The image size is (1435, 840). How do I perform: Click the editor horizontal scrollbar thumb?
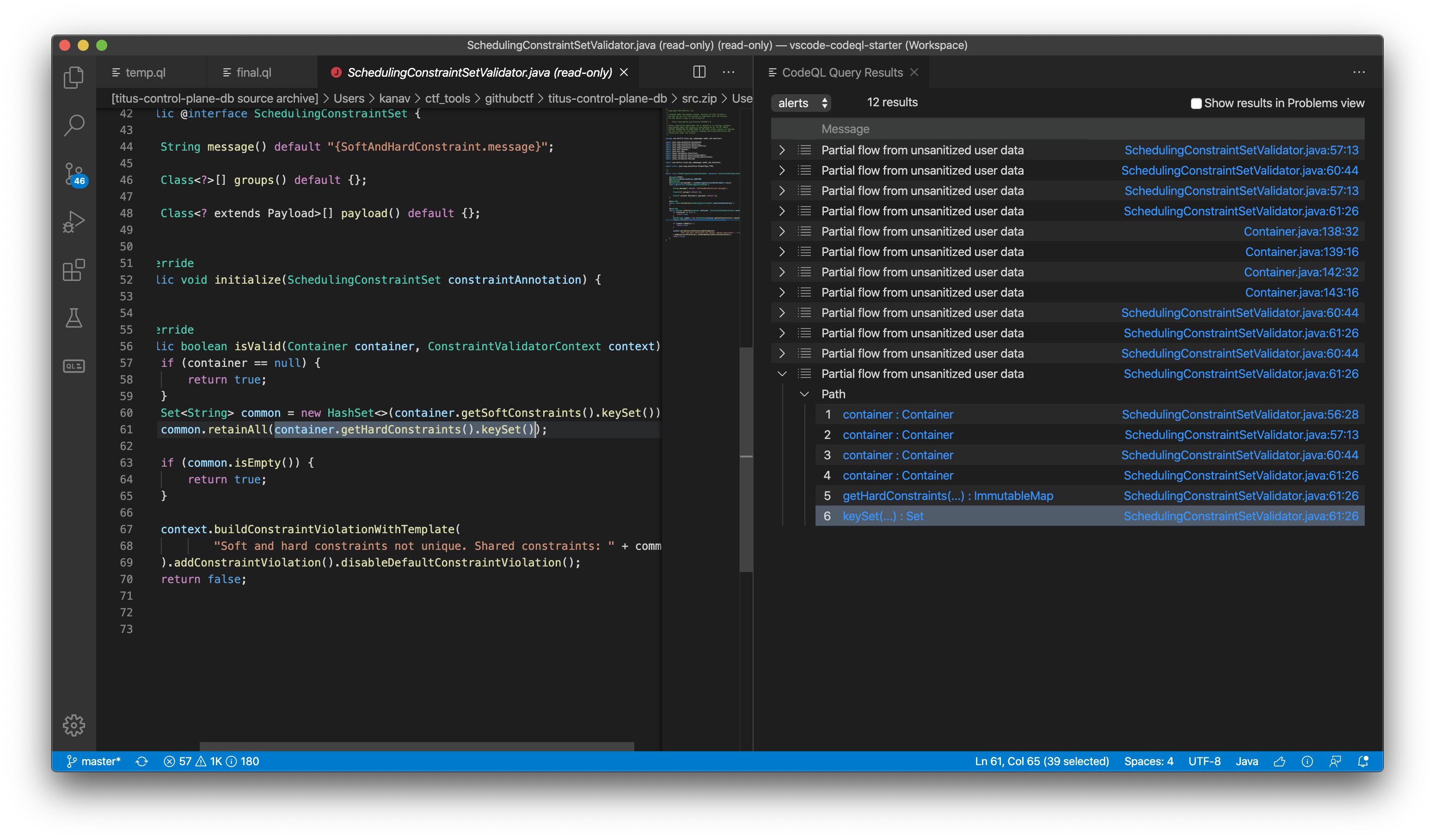416,746
